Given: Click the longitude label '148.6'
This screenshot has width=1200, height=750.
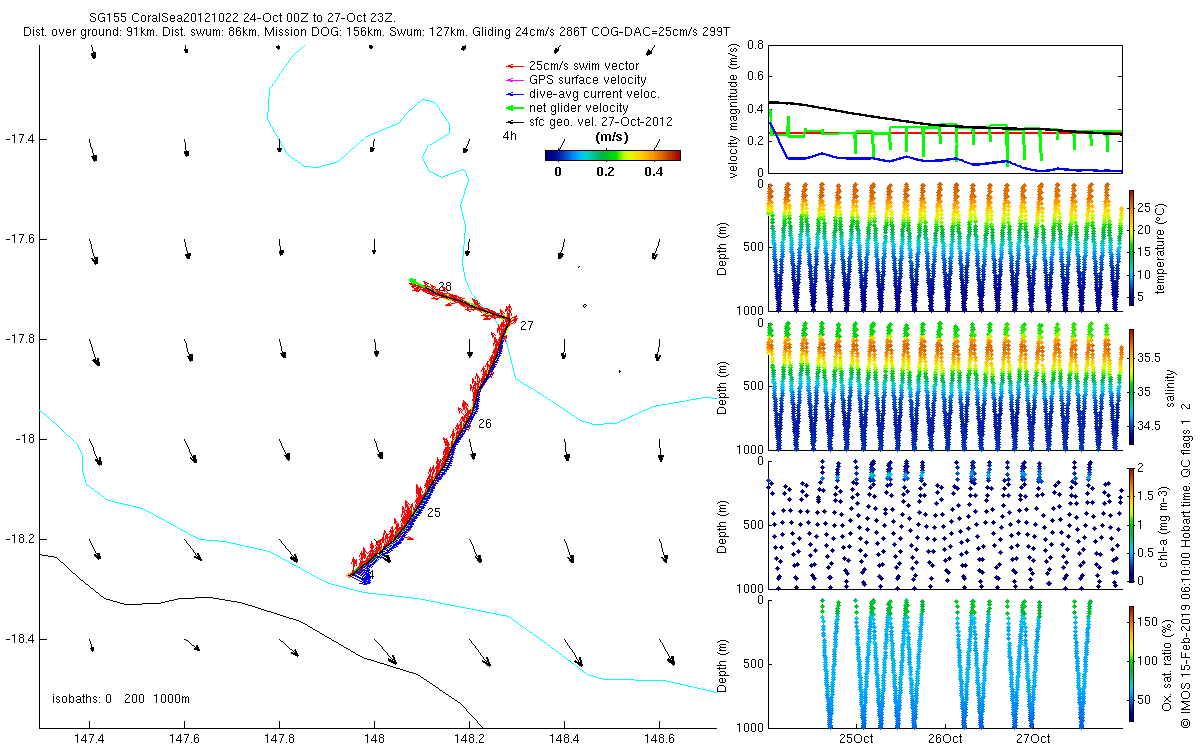Looking at the screenshot, I should [x=659, y=739].
